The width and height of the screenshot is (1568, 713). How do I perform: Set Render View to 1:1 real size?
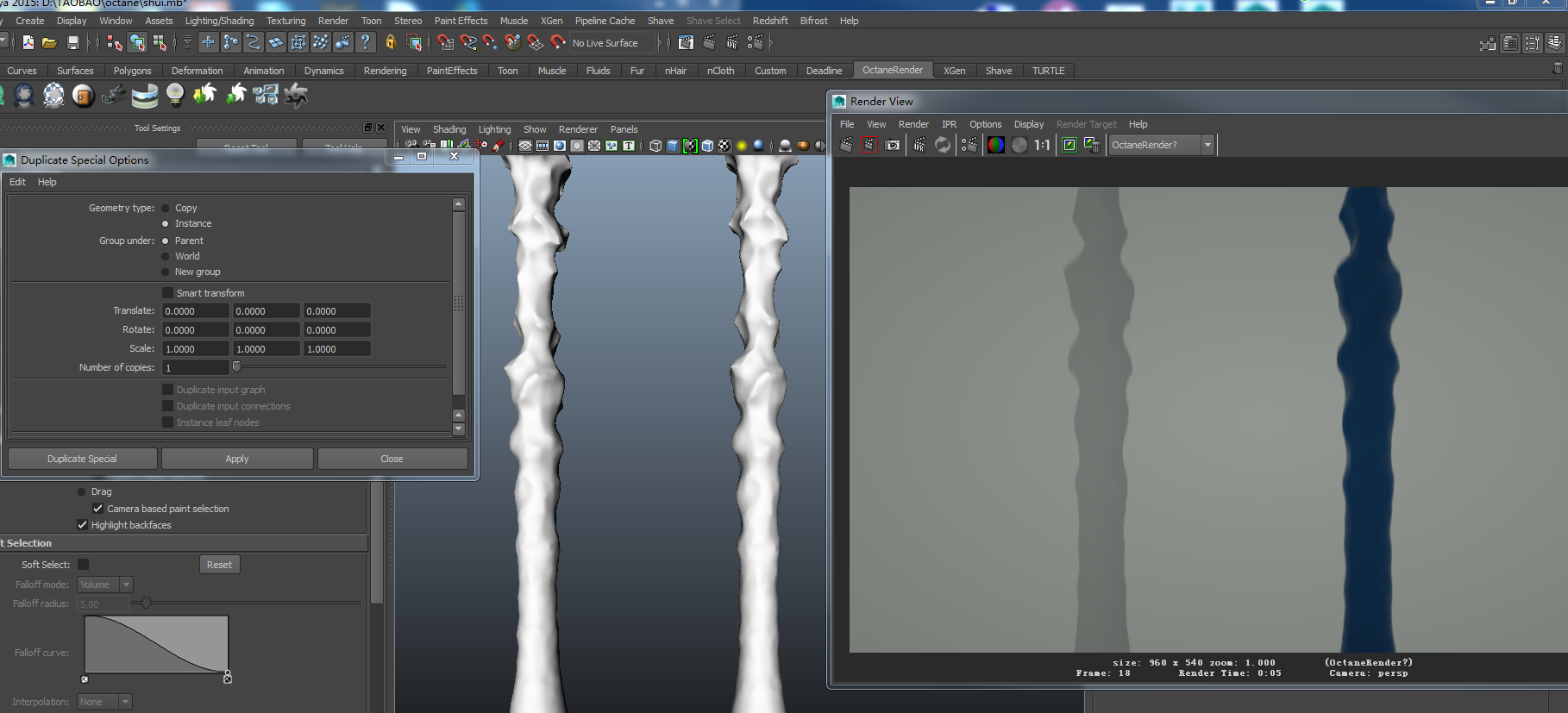pyautogui.click(x=1042, y=145)
